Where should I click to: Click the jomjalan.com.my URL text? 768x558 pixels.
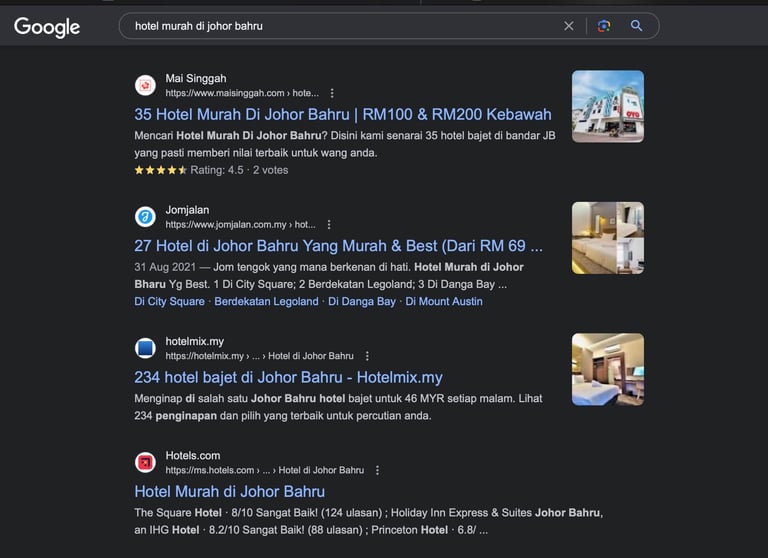[240, 224]
